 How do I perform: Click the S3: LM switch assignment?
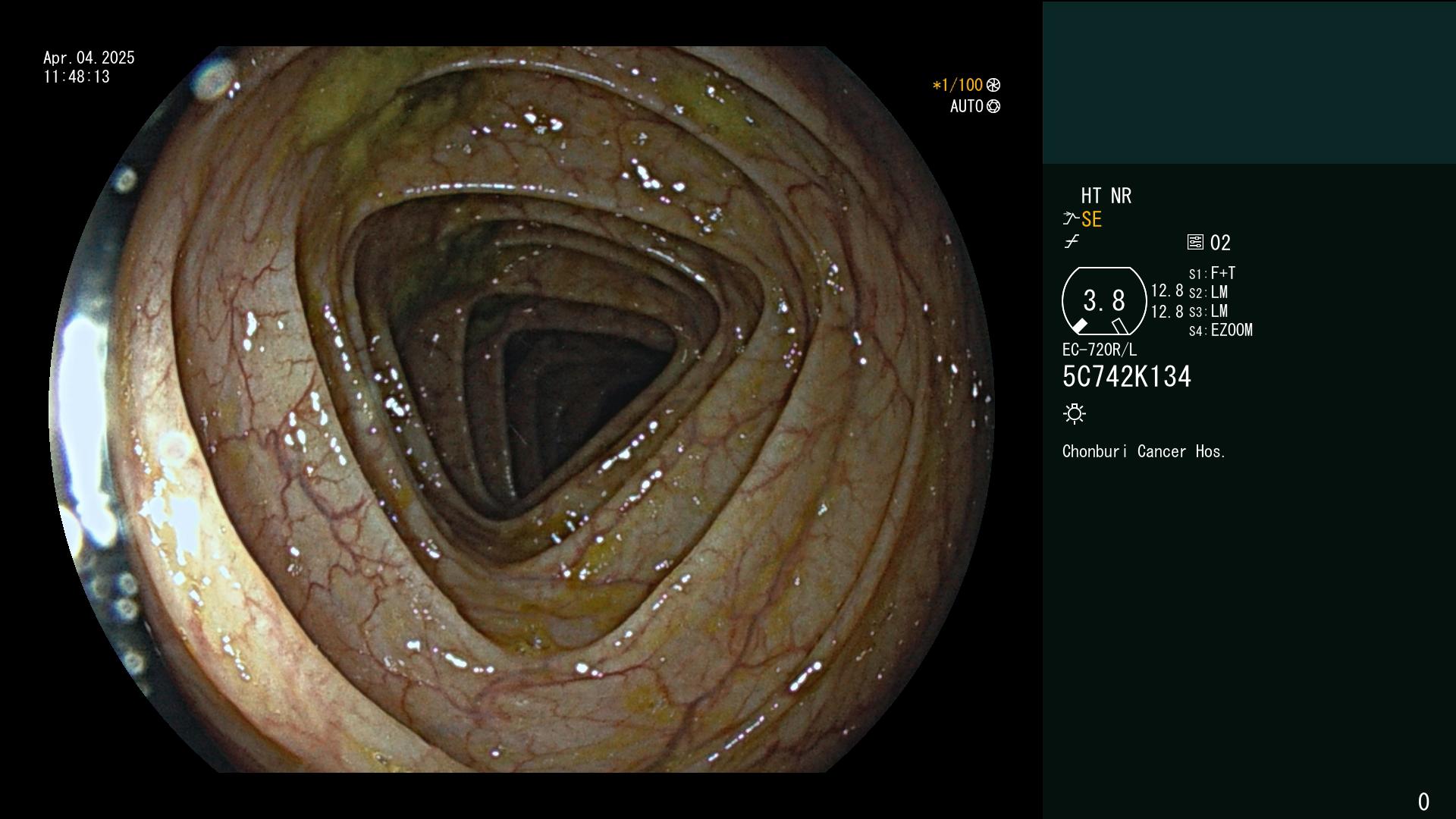coord(1208,311)
